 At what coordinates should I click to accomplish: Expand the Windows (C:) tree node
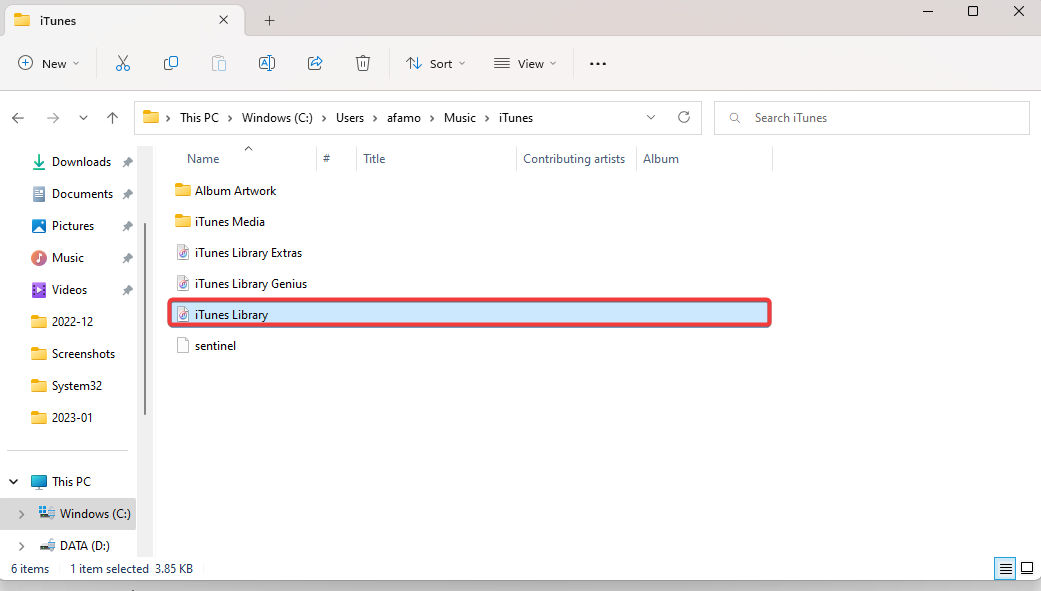[21, 514]
